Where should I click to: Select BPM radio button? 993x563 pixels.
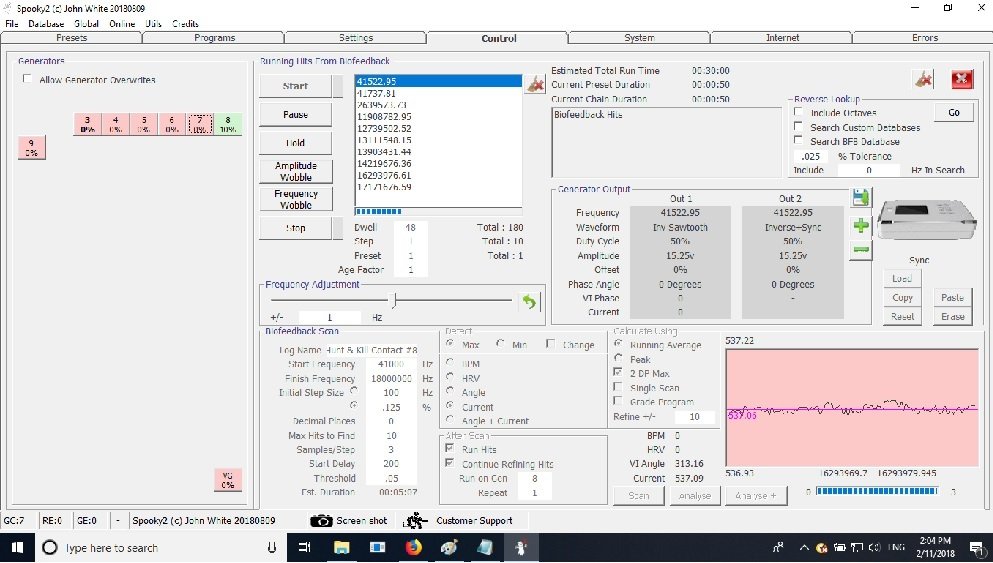click(x=450, y=362)
